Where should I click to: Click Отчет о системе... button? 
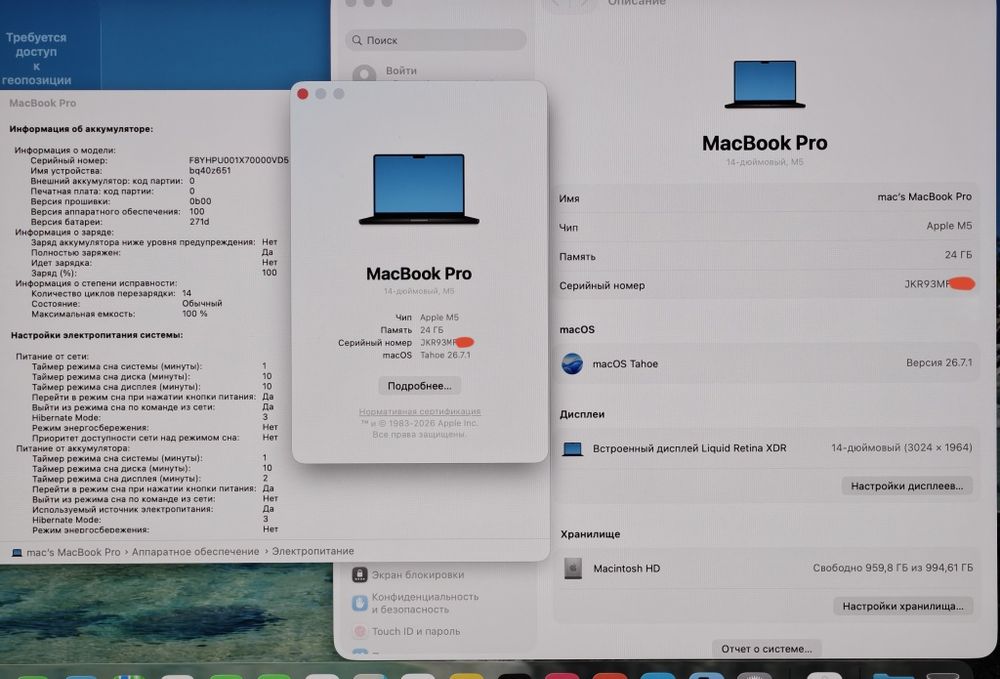click(767, 649)
